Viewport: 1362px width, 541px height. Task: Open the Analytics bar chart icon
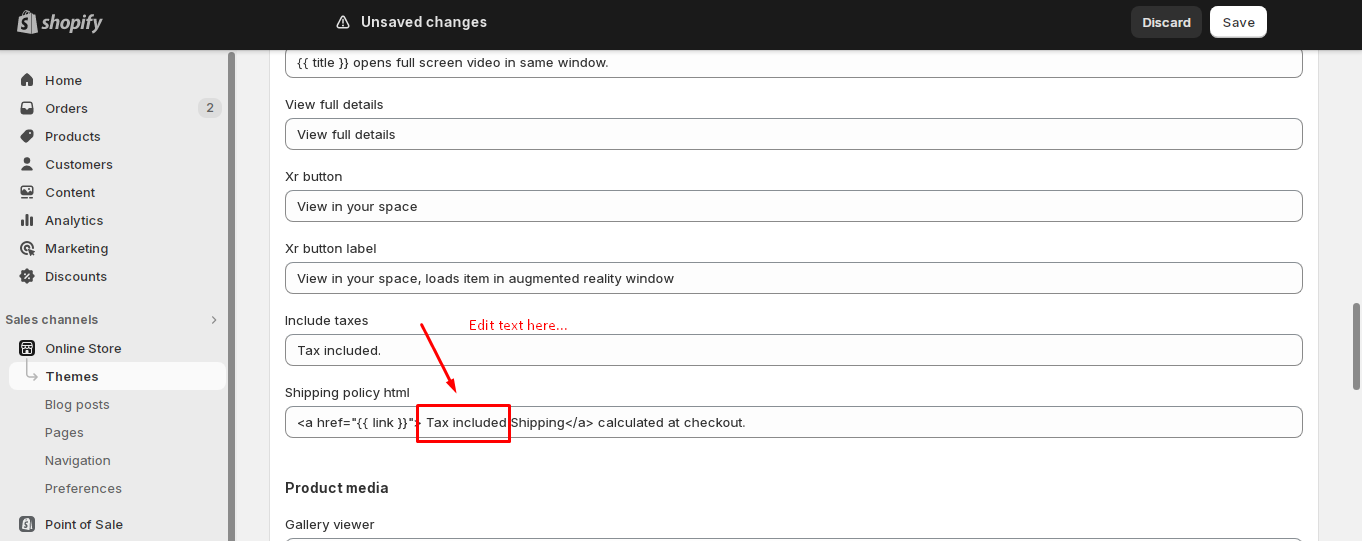pos(27,220)
